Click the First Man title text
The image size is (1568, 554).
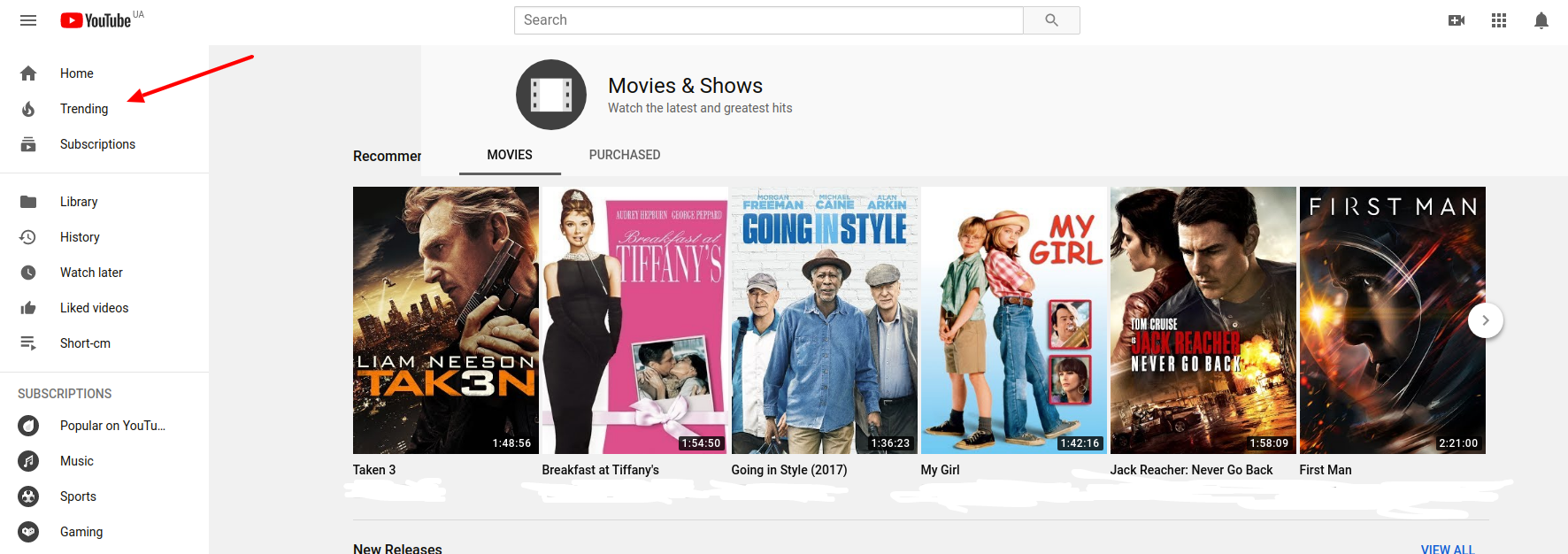pos(1326,470)
